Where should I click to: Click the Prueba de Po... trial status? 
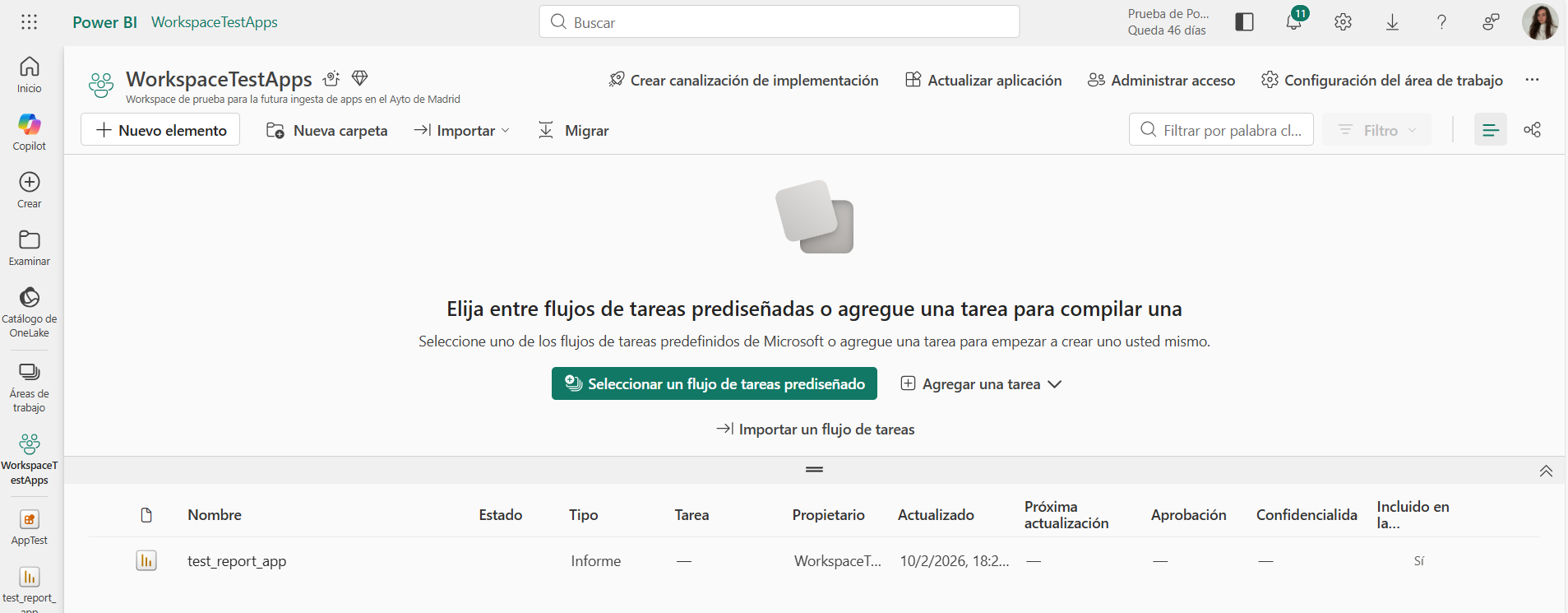[x=1168, y=22]
